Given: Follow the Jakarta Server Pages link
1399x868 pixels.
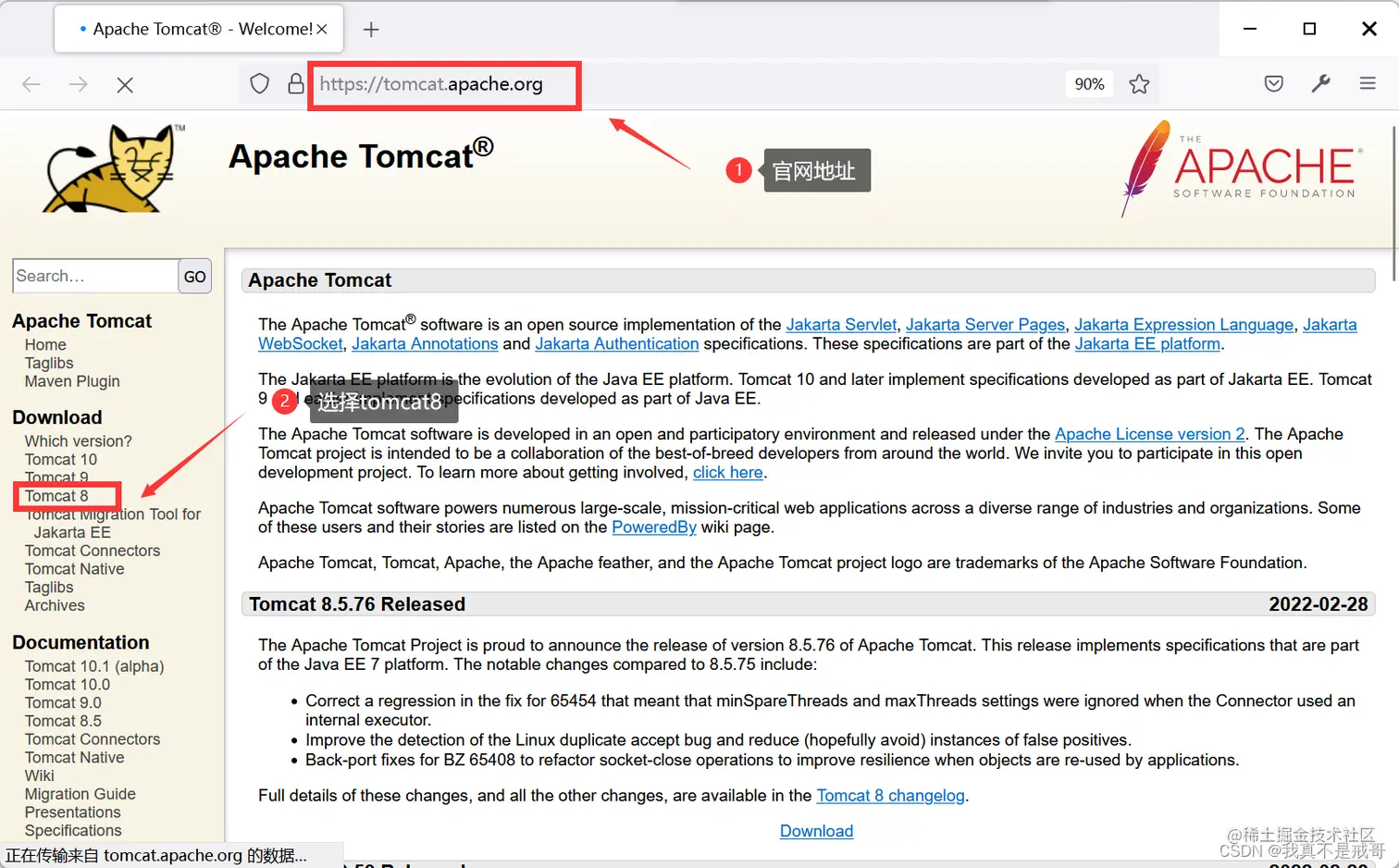Looking at the screenshot, I should coord(985,325).
